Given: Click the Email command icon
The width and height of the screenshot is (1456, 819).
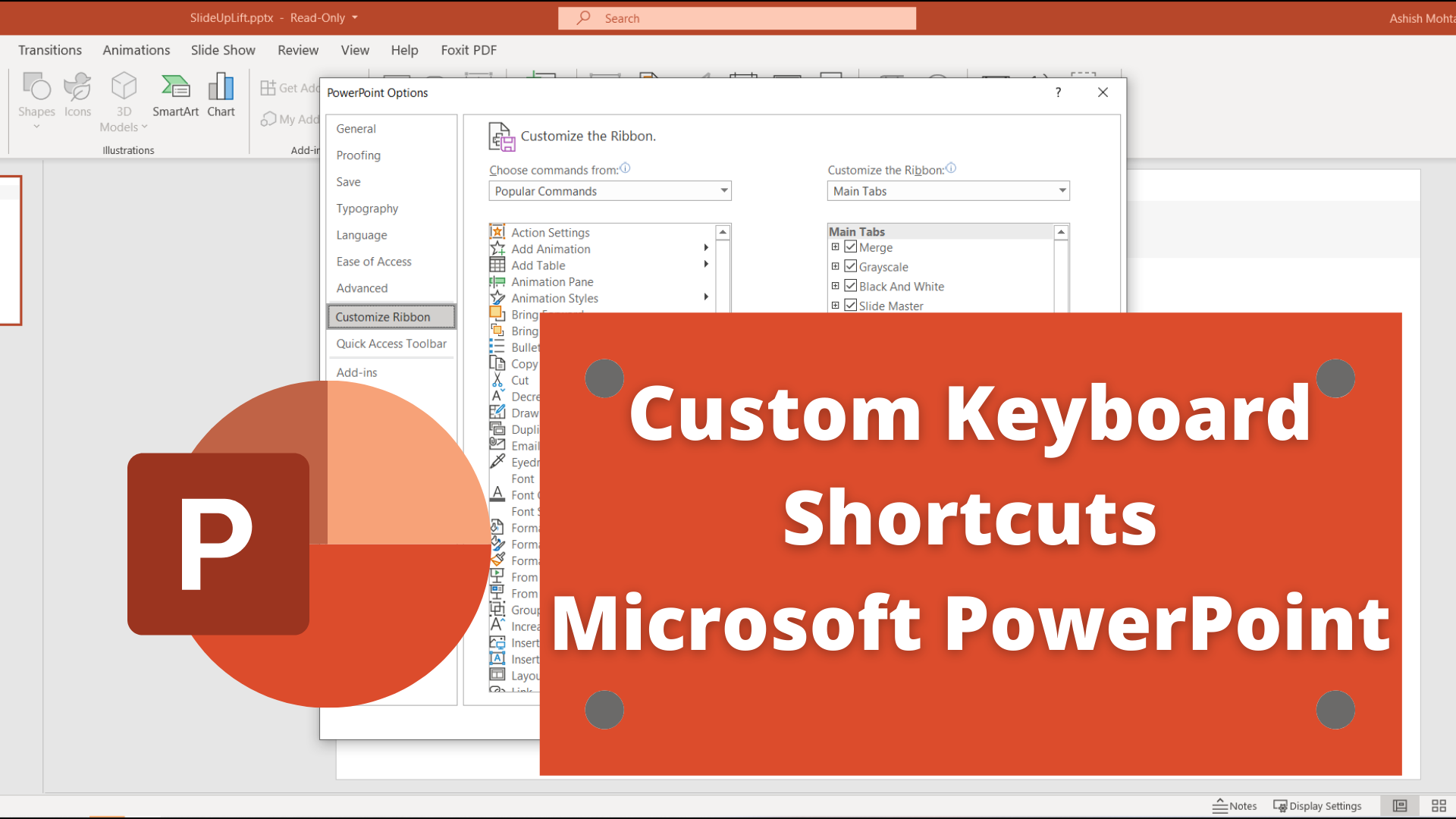Looking at the screenshot, I should 497,445.
